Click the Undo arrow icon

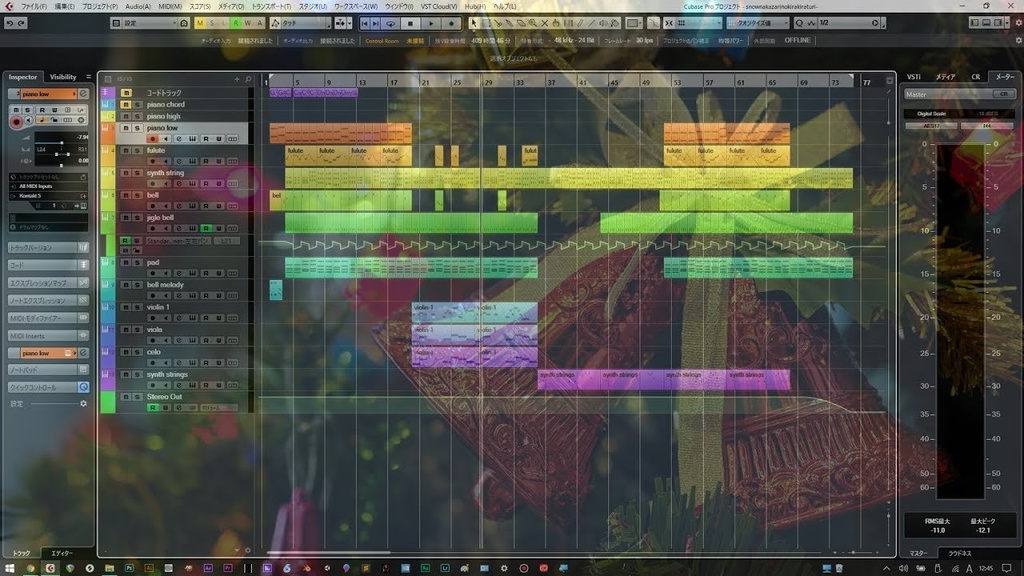(10, 23)
